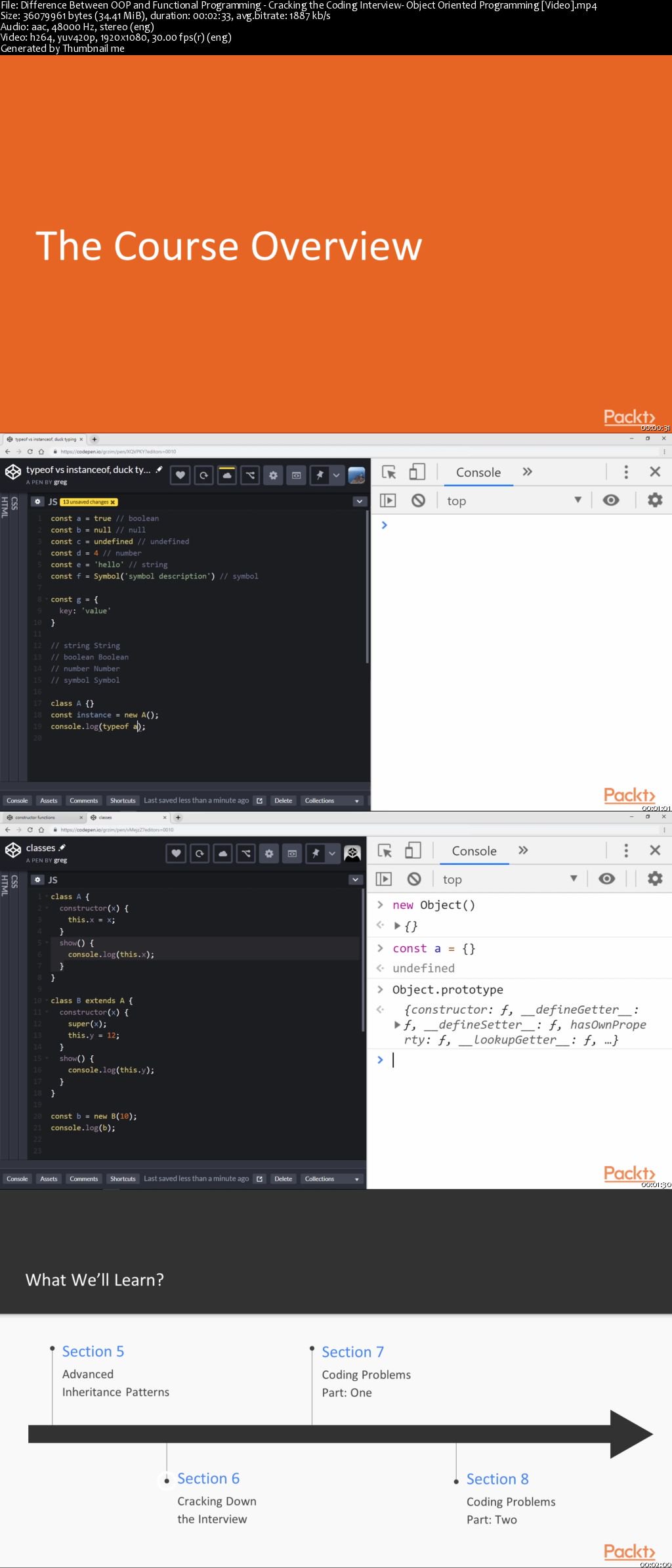
Task: Click pencil to rename classes pen
Action: [x=62, y=848]
